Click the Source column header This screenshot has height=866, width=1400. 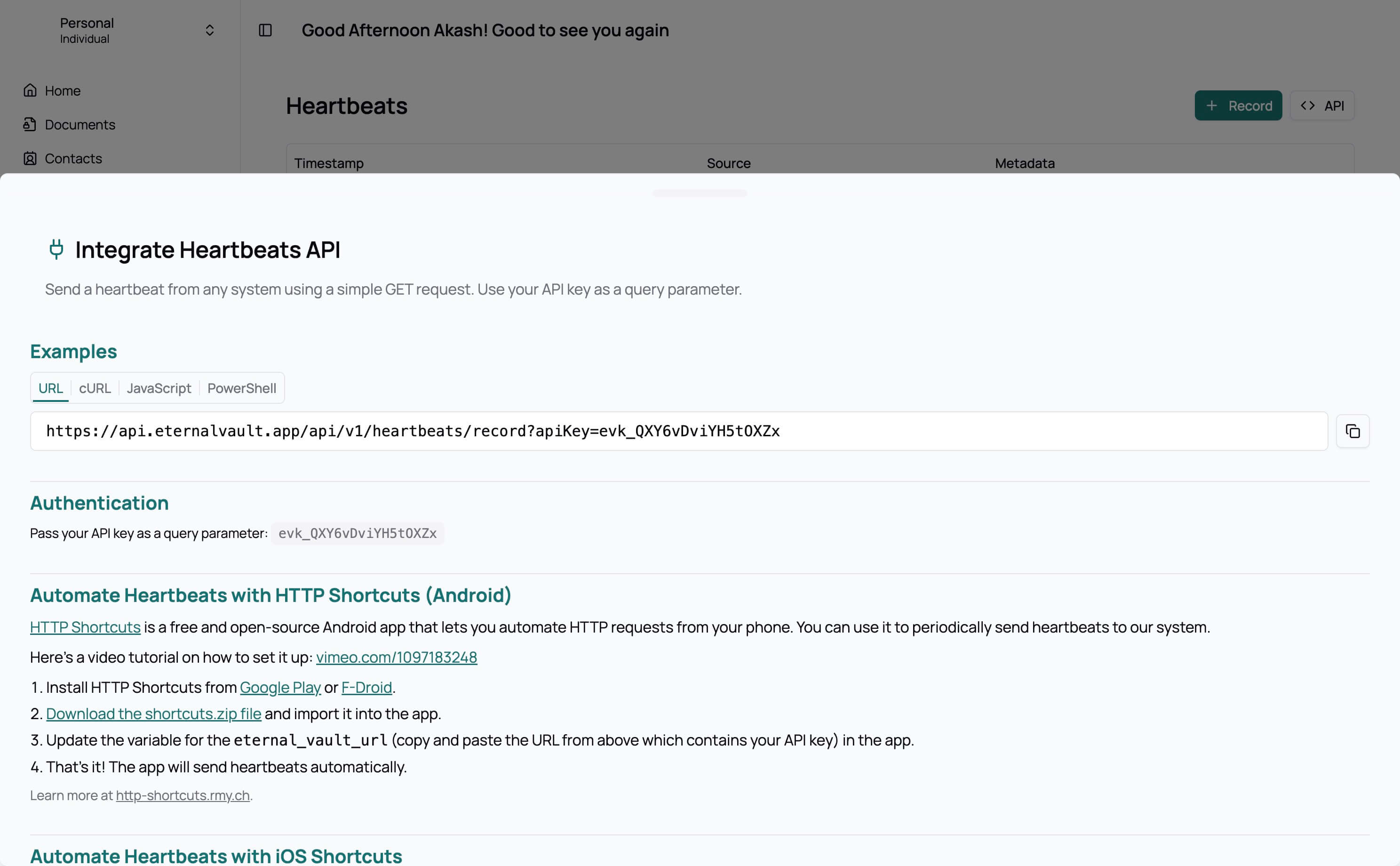point(729,163)
